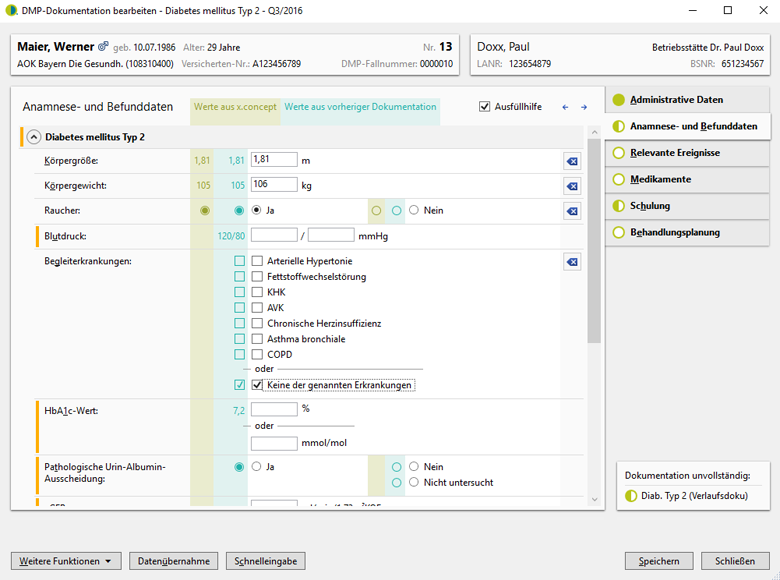Click the incomplete Diab. Typ 2 (Verlaufsdoku) status entry
Screen dimensions: 780x580
693,495
